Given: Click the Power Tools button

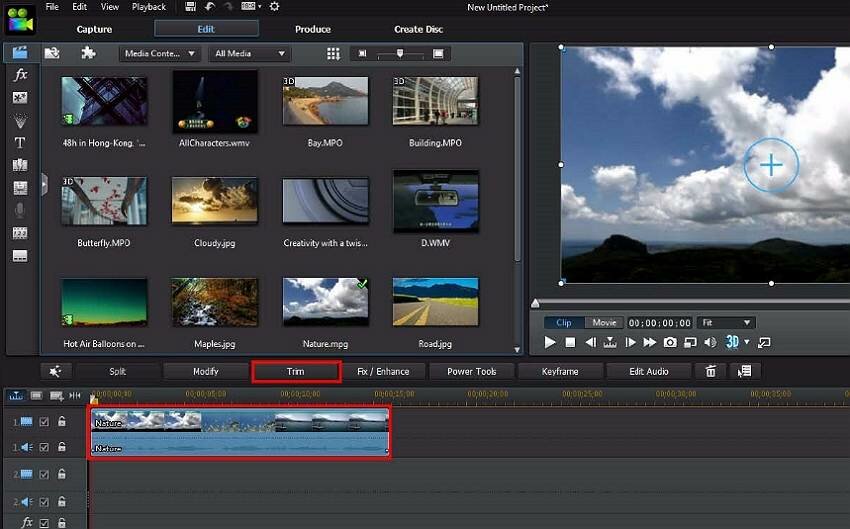Looking at the screenshot, I should (472, 371).
